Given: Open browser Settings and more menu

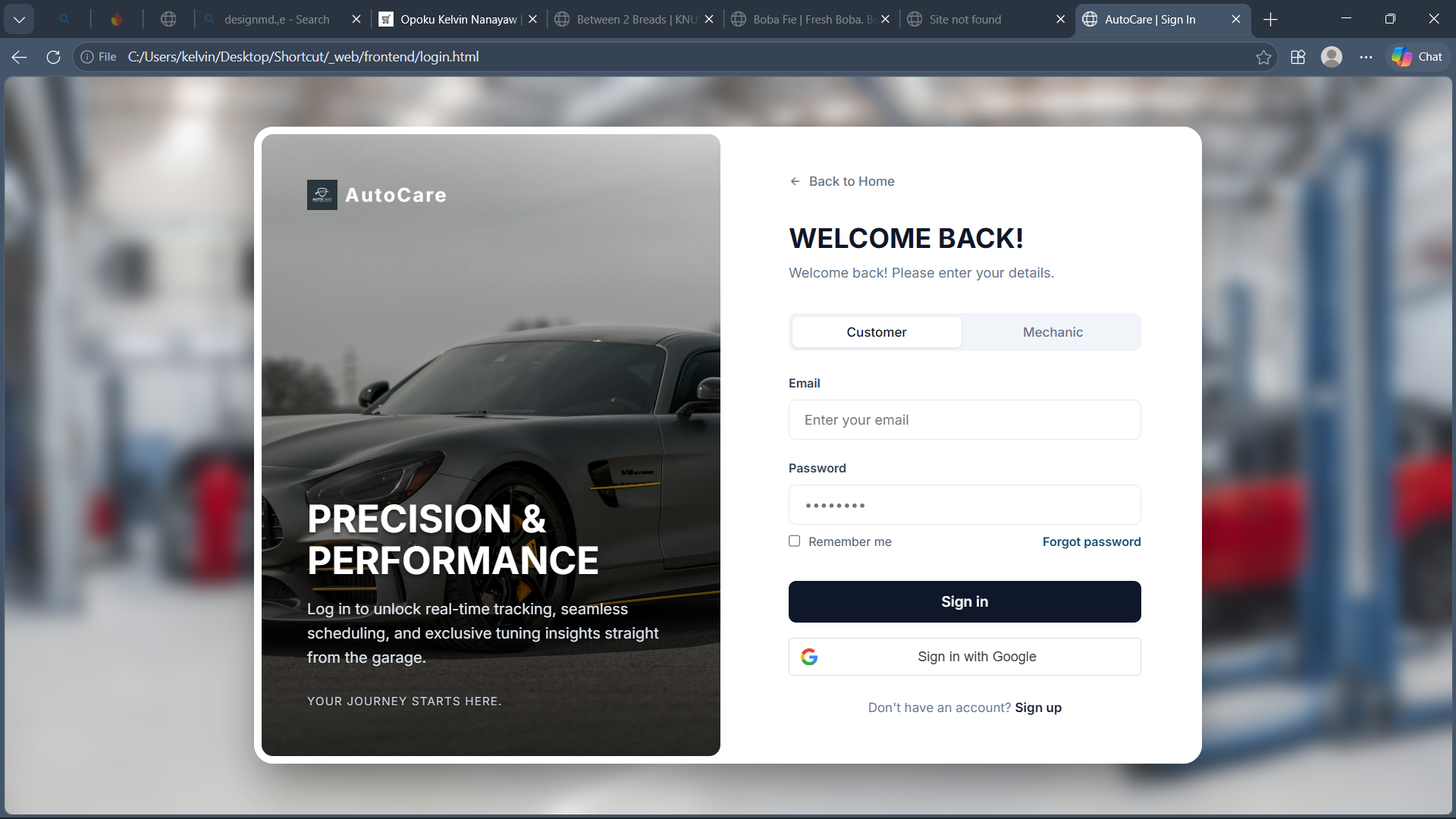Looking at the screenshot, I should pos(1366,57).
